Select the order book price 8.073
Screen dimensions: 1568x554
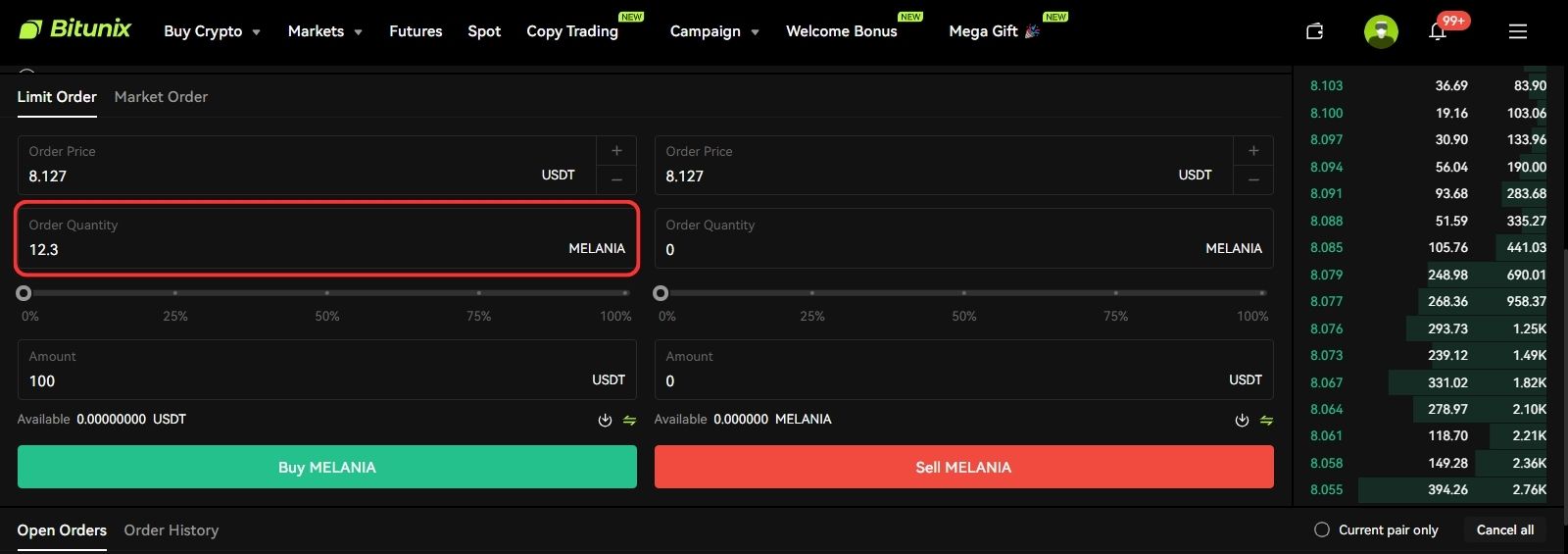(x=1327, y=356)
